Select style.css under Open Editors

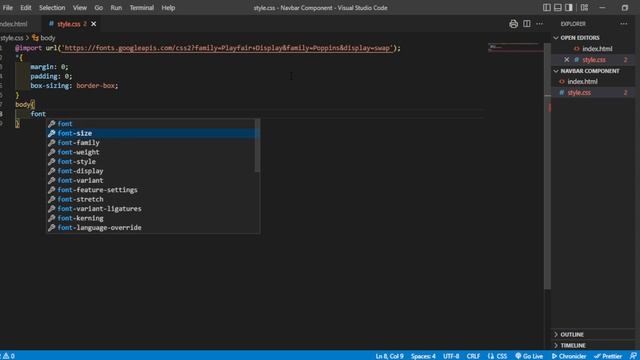pyautogui.click(x=593, y=60)
